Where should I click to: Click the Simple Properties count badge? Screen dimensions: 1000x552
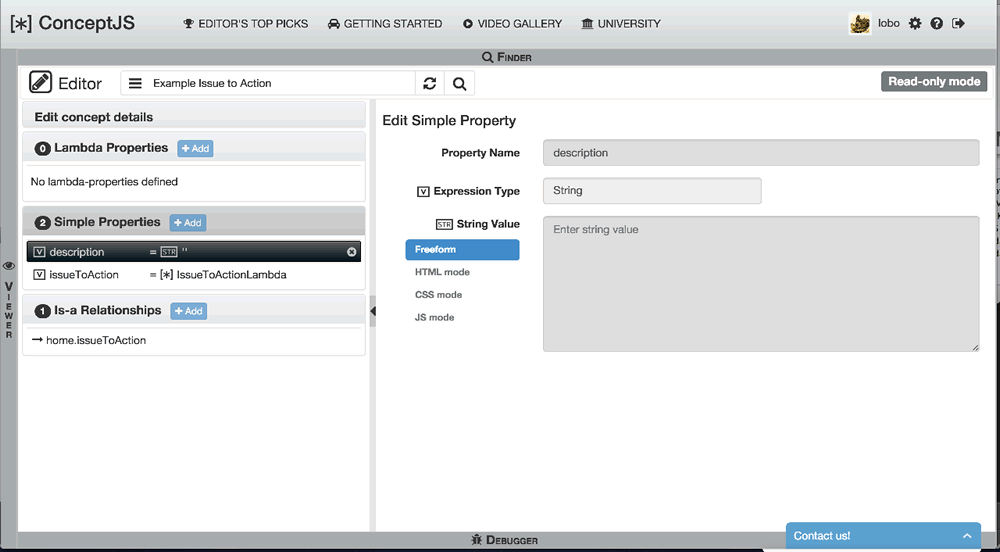[43, 222]
